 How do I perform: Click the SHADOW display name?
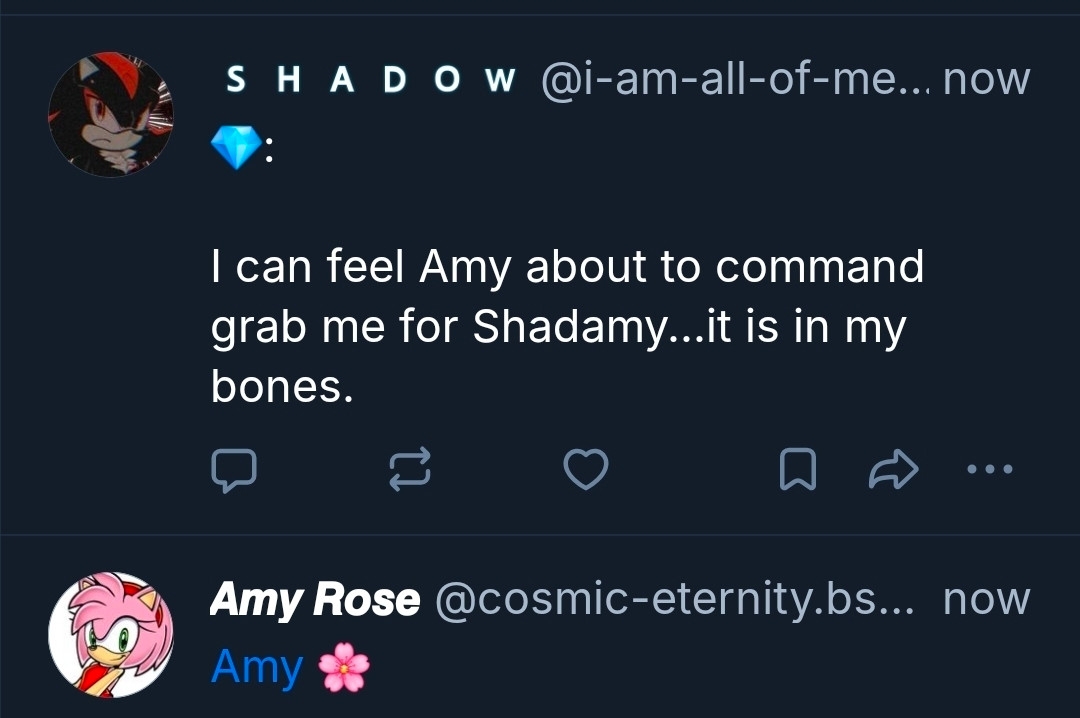pyautogui.click(x=370, y=80)
